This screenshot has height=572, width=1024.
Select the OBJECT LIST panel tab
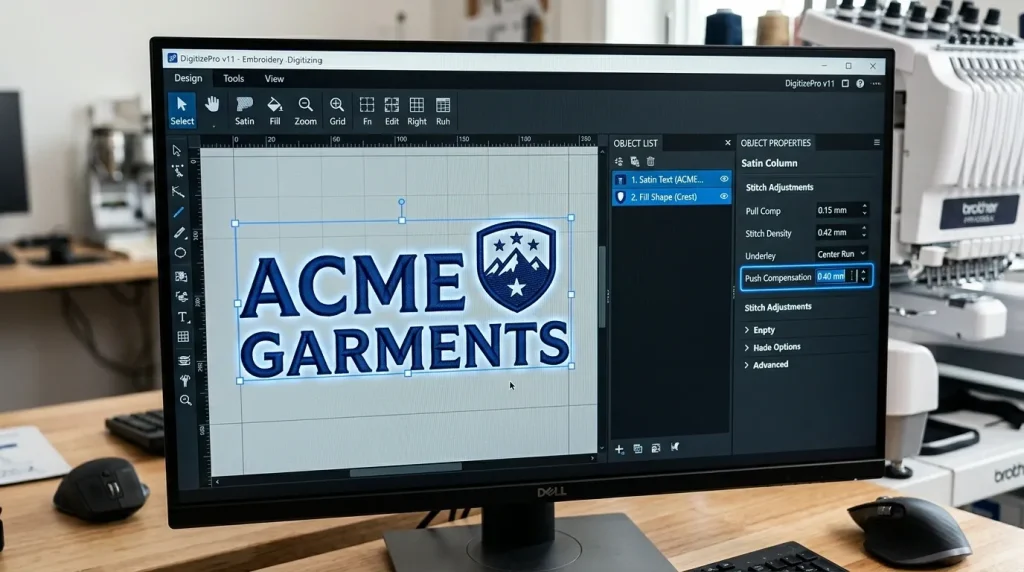(x=635, y=143)
